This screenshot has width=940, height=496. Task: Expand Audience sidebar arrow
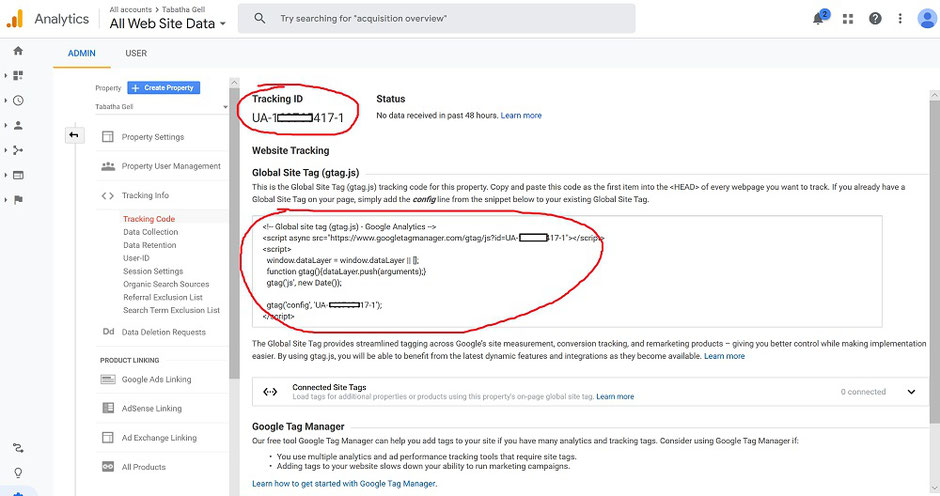click(x=6, y=125)
